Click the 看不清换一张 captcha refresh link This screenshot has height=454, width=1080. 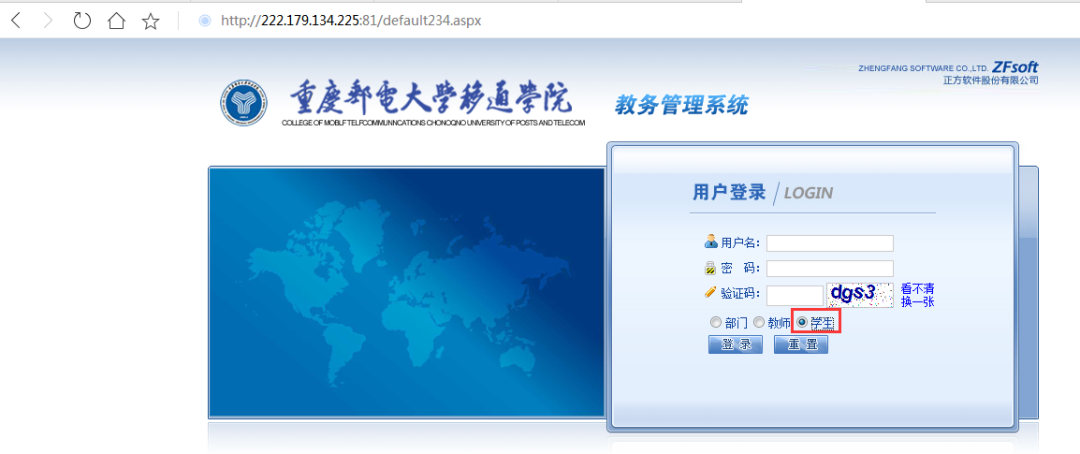click(x=917, y=295)
